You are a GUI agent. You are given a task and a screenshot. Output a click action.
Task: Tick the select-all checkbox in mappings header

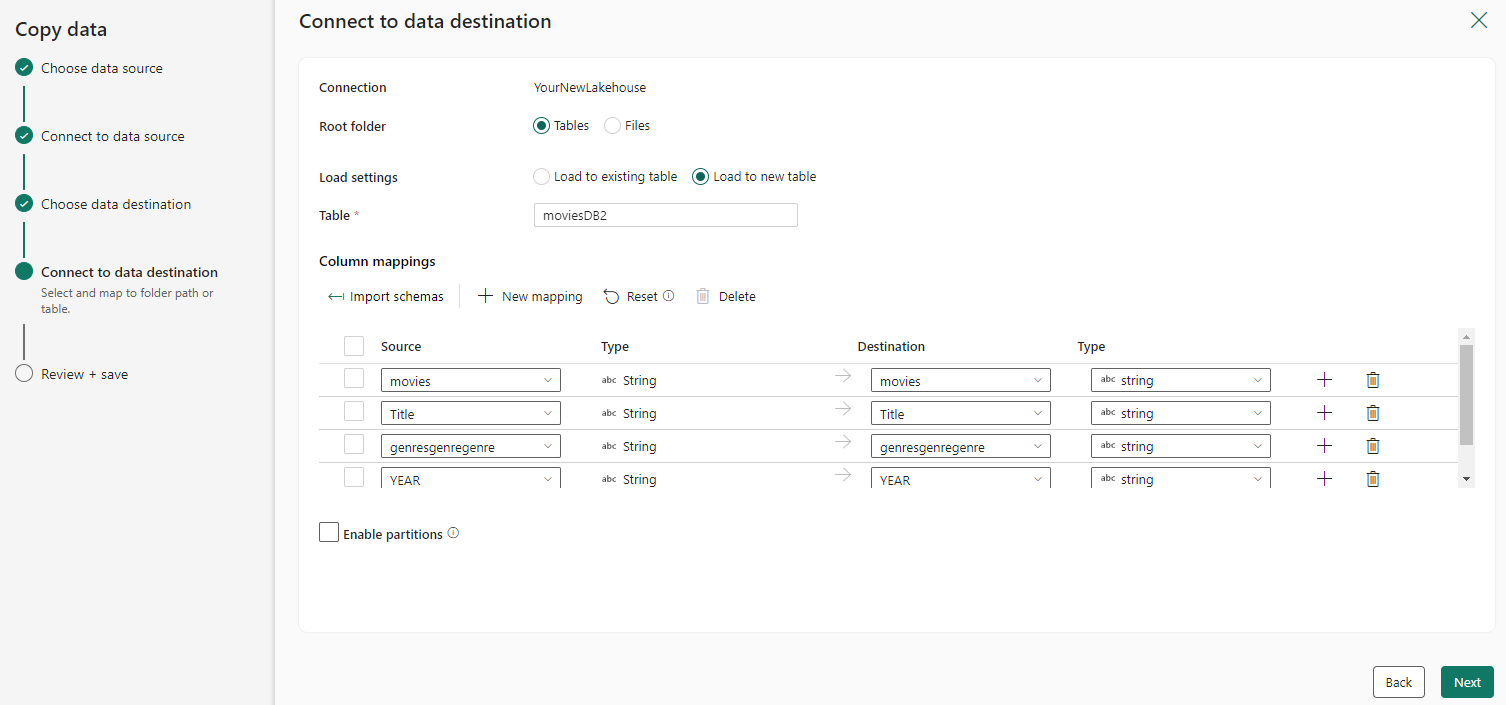point(354,346)
